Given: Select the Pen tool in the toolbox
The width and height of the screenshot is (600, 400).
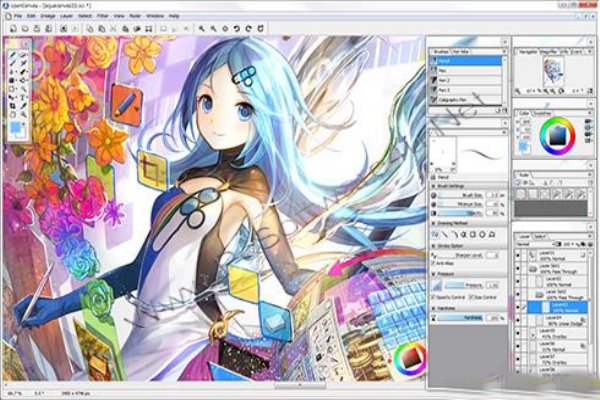Looking at the screenshot, I should click(13, 55).
